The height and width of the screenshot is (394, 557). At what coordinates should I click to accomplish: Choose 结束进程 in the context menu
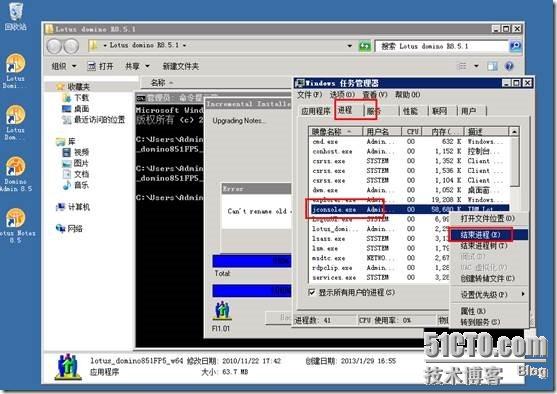pos(490,235)
